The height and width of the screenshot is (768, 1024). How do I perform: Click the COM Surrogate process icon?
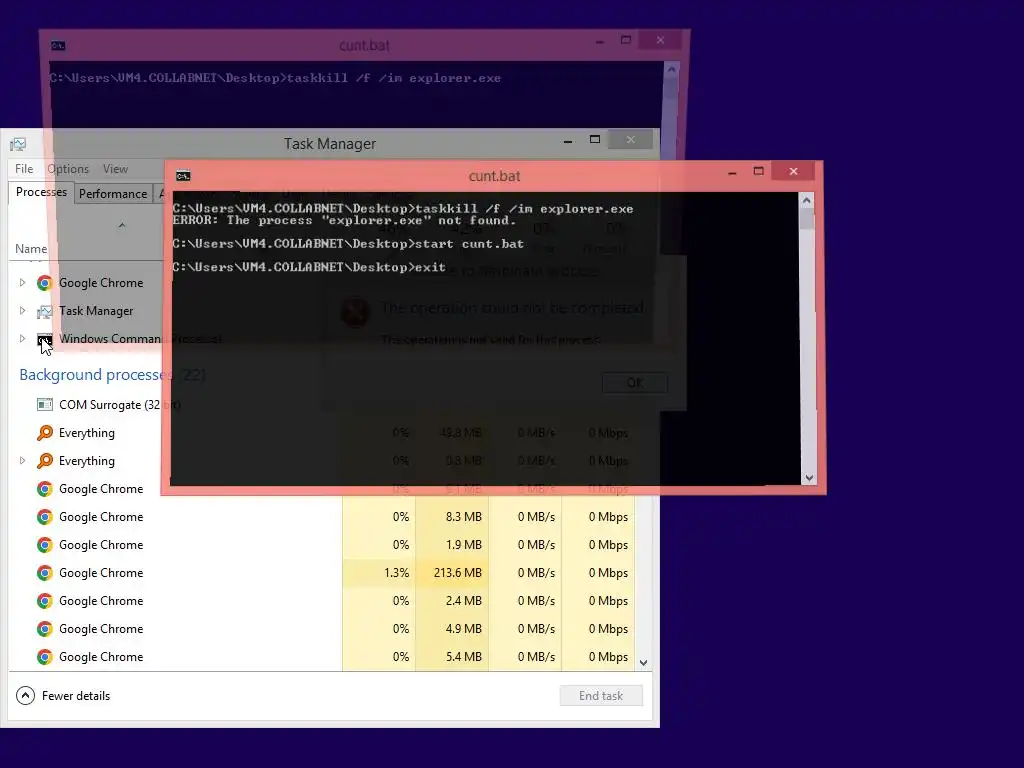click(44, 405)
